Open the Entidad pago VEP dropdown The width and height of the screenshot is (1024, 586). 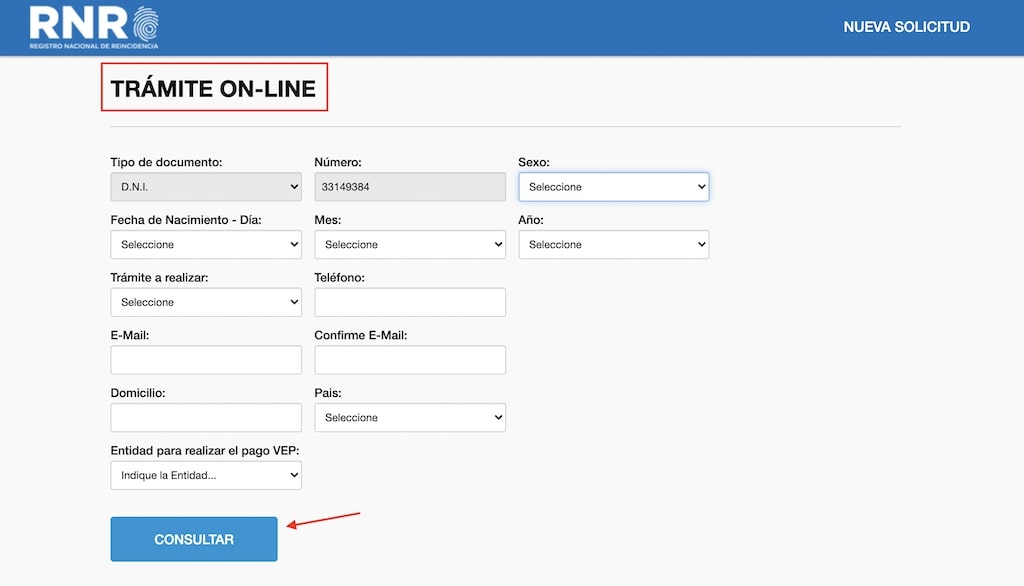[205, 475]
